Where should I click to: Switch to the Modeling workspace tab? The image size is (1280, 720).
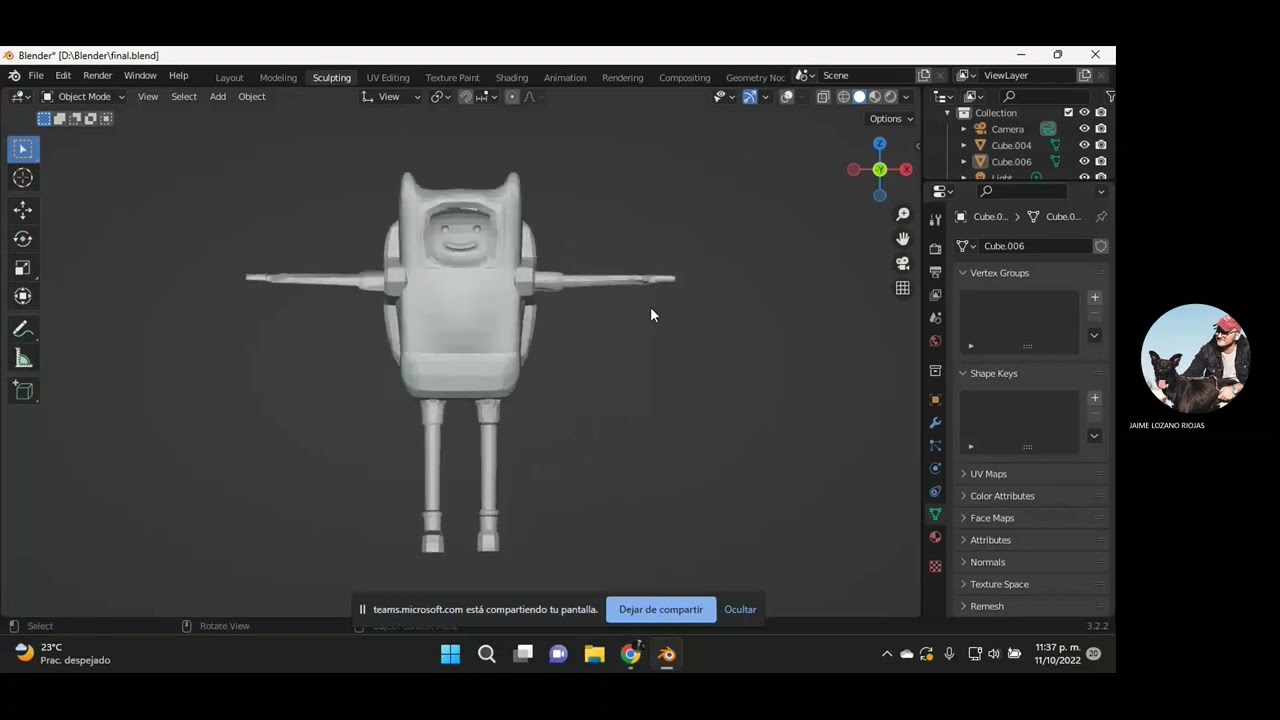click(278, 78)
